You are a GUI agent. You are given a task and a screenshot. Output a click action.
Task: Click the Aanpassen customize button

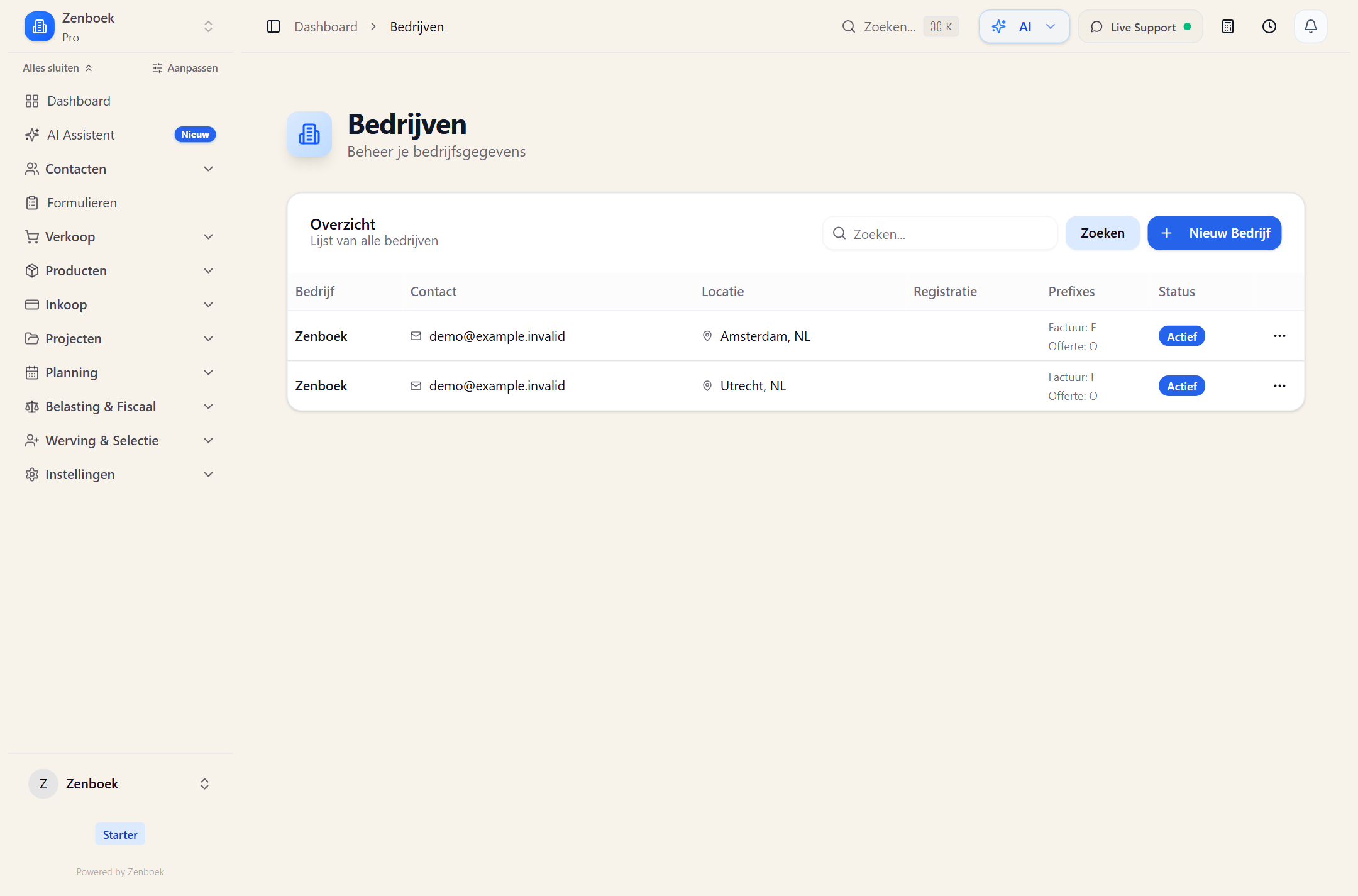point(185,68)
